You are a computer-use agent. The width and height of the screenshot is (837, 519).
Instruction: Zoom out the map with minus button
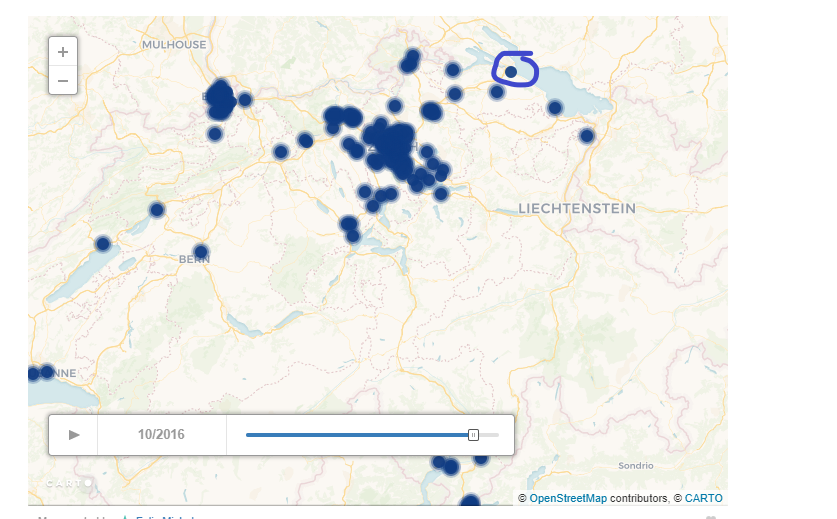pyautogui.click(x=63, y=81)
